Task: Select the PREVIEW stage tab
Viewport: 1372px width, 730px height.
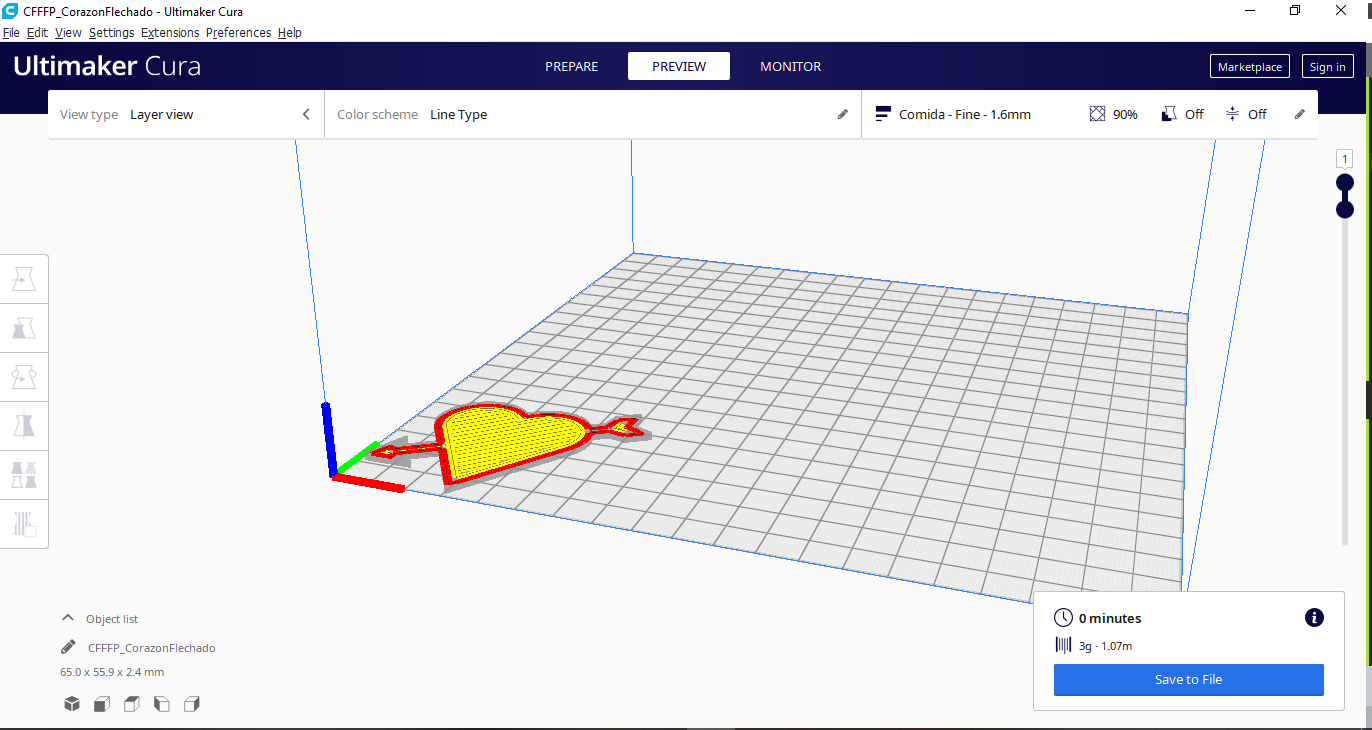Action: 679,66
